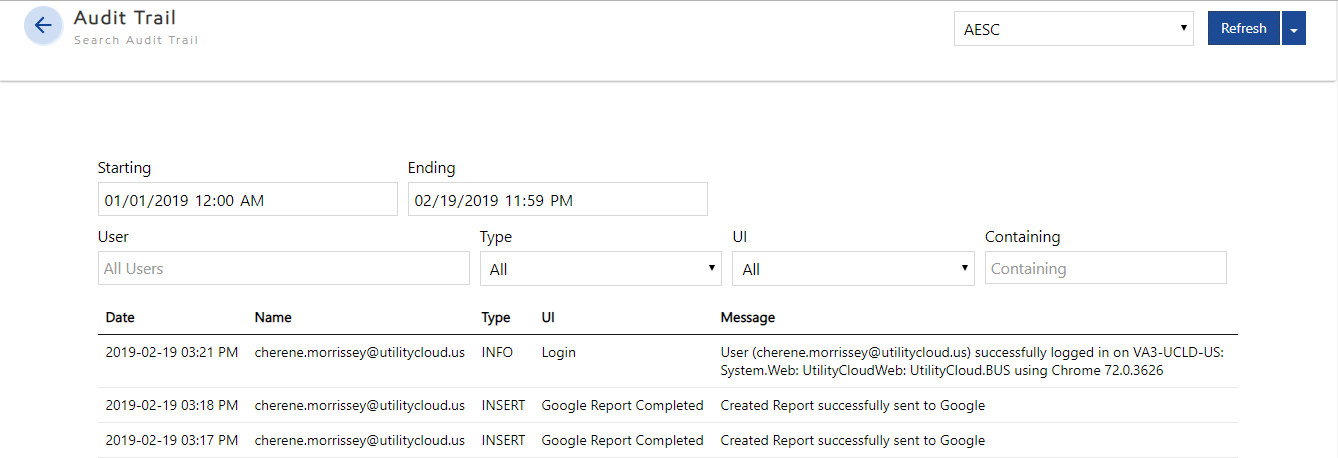Click the Audit Trail page title
Viewport: 1338px width, 458px height.
(x=125, y=18)
